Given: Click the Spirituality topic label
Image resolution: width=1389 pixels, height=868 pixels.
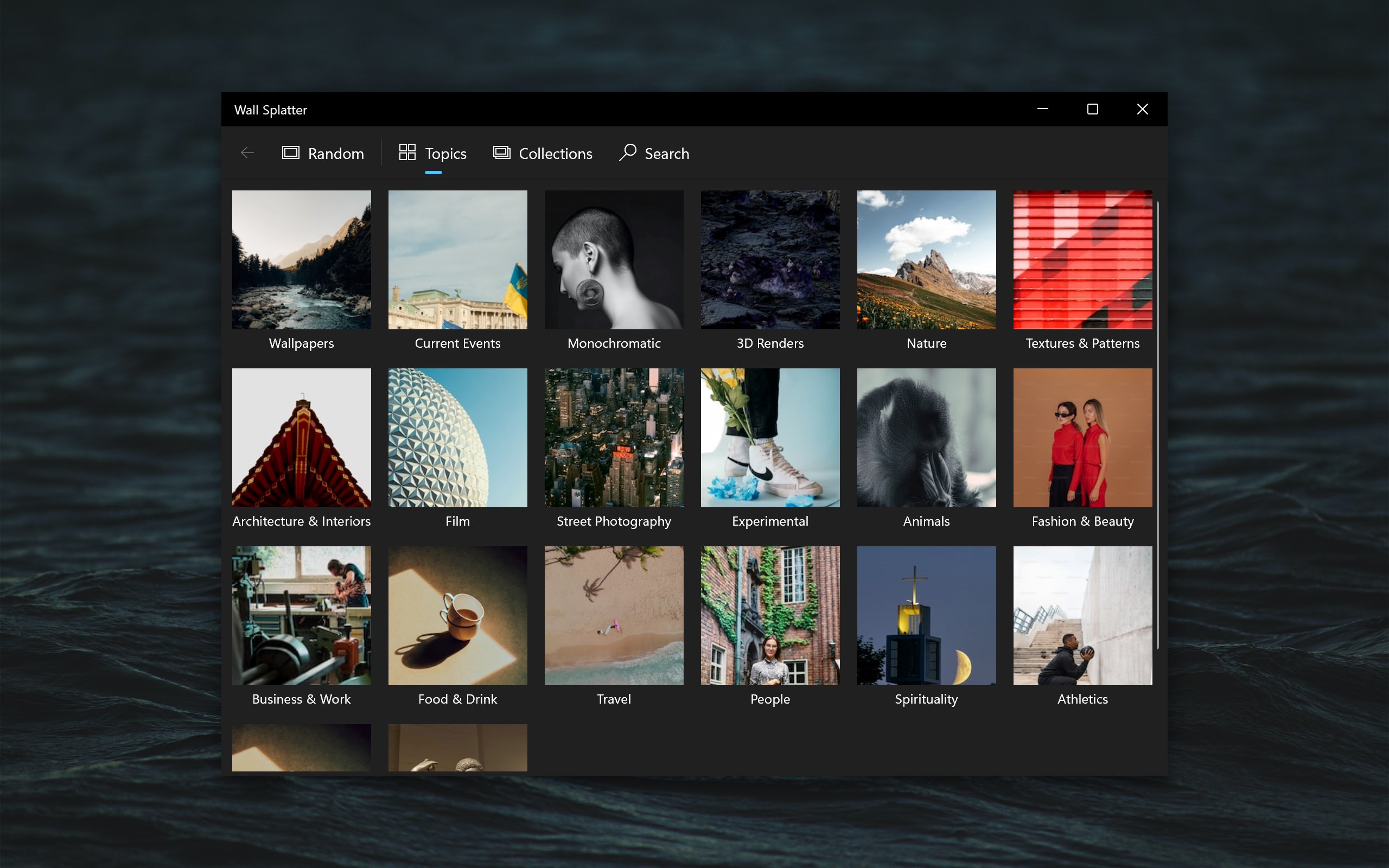Looking at the screenshot, I should pos(926,699).
